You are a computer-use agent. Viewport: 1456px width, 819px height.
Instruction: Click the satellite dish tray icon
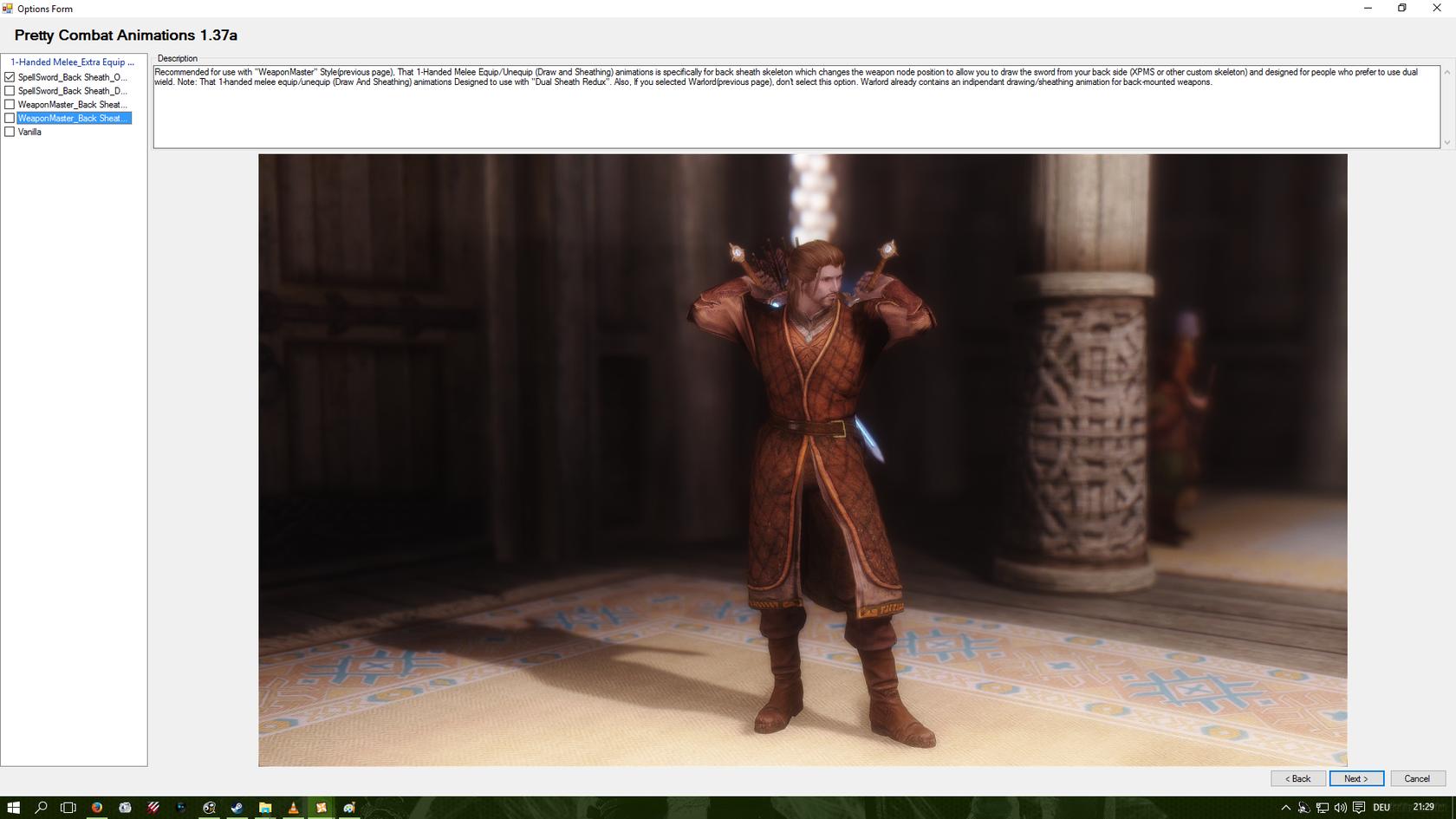pos(1303,808)
